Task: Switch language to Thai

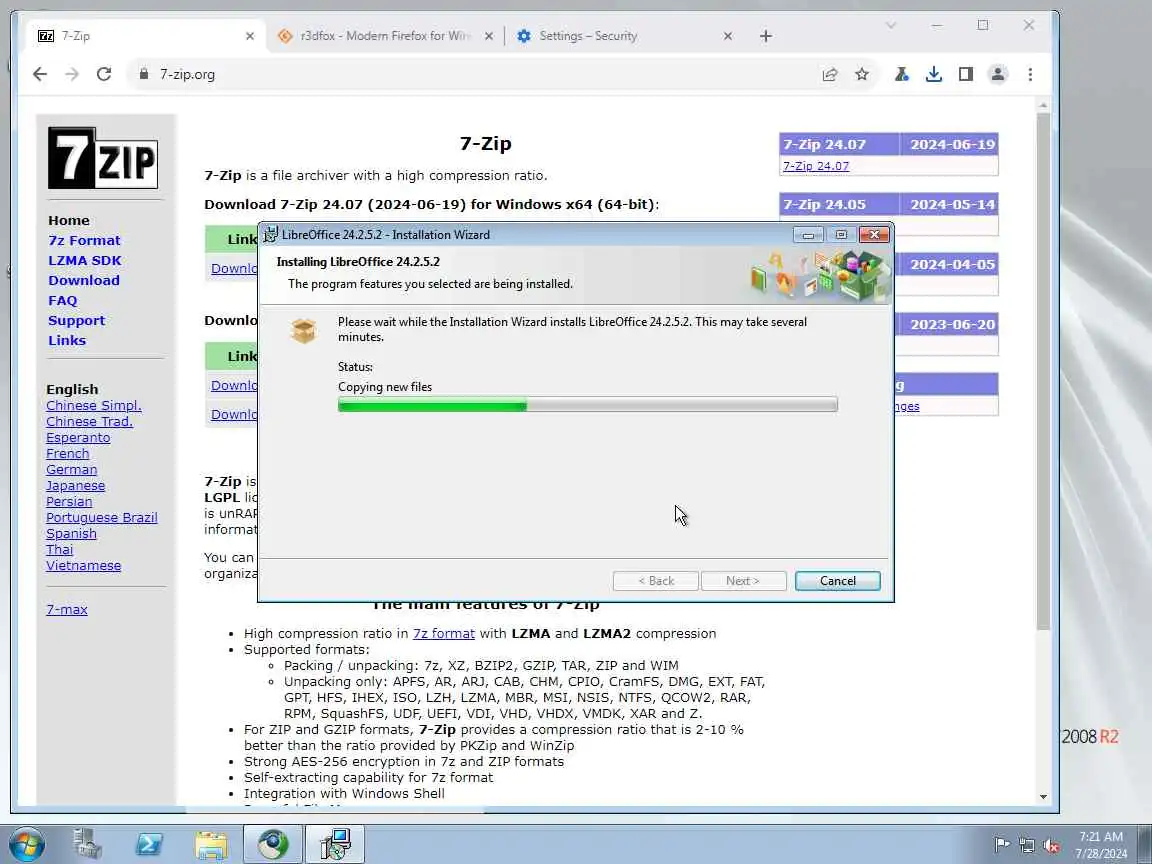Action: pyautogui.click(x=60, y=550)
